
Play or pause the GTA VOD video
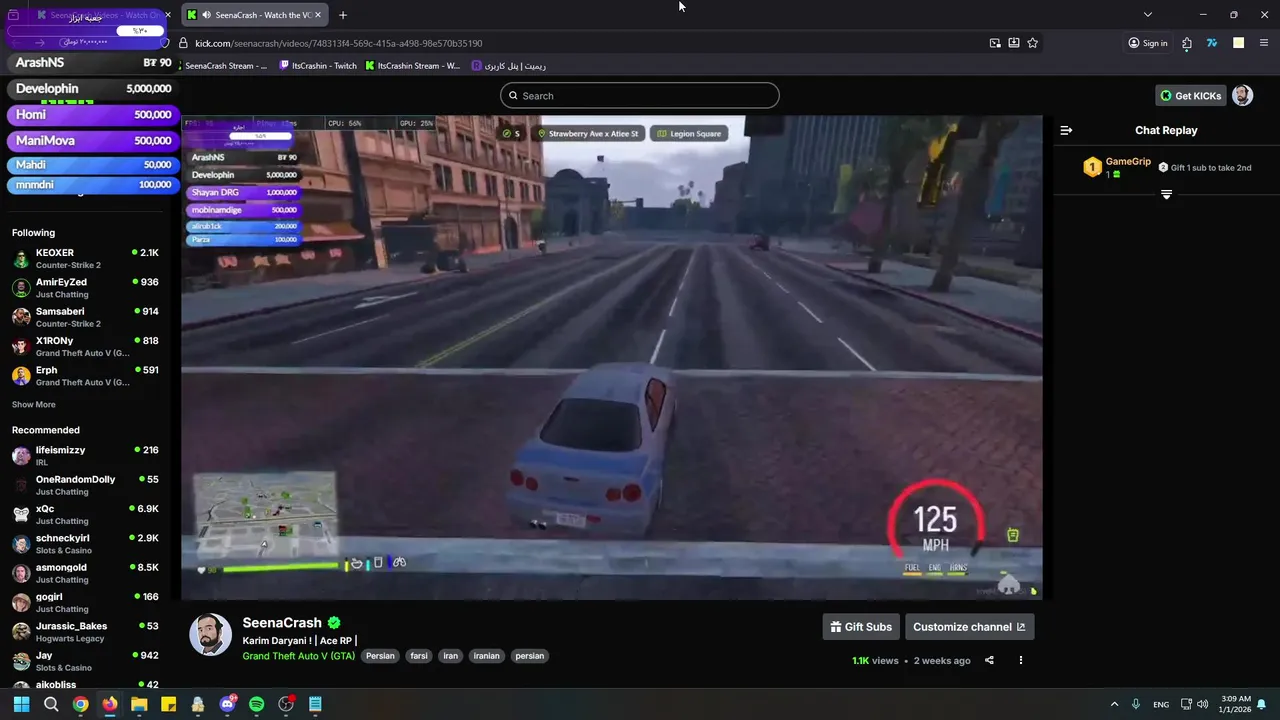pos(612,357)
